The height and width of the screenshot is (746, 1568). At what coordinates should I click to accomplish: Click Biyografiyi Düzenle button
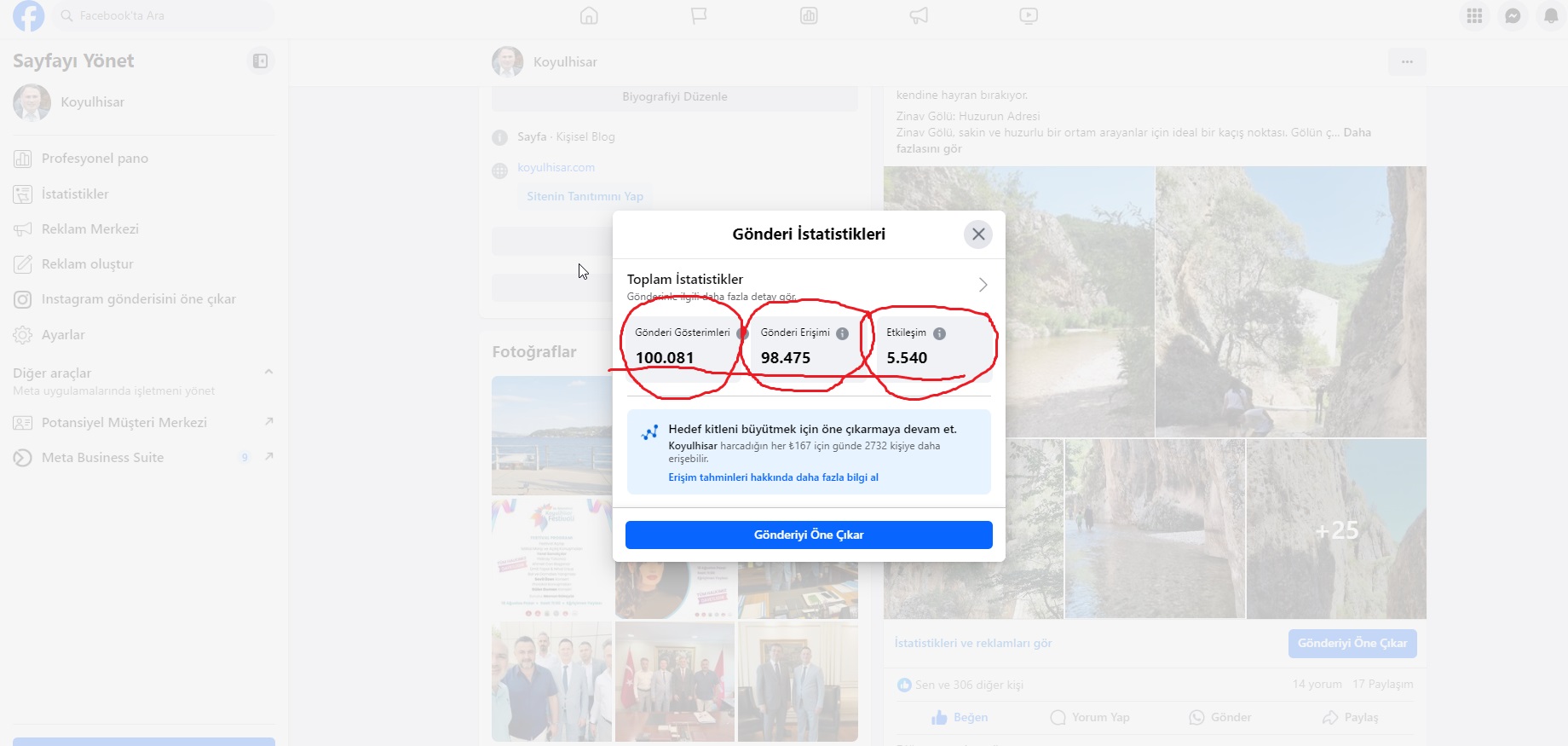pos(675,97)
